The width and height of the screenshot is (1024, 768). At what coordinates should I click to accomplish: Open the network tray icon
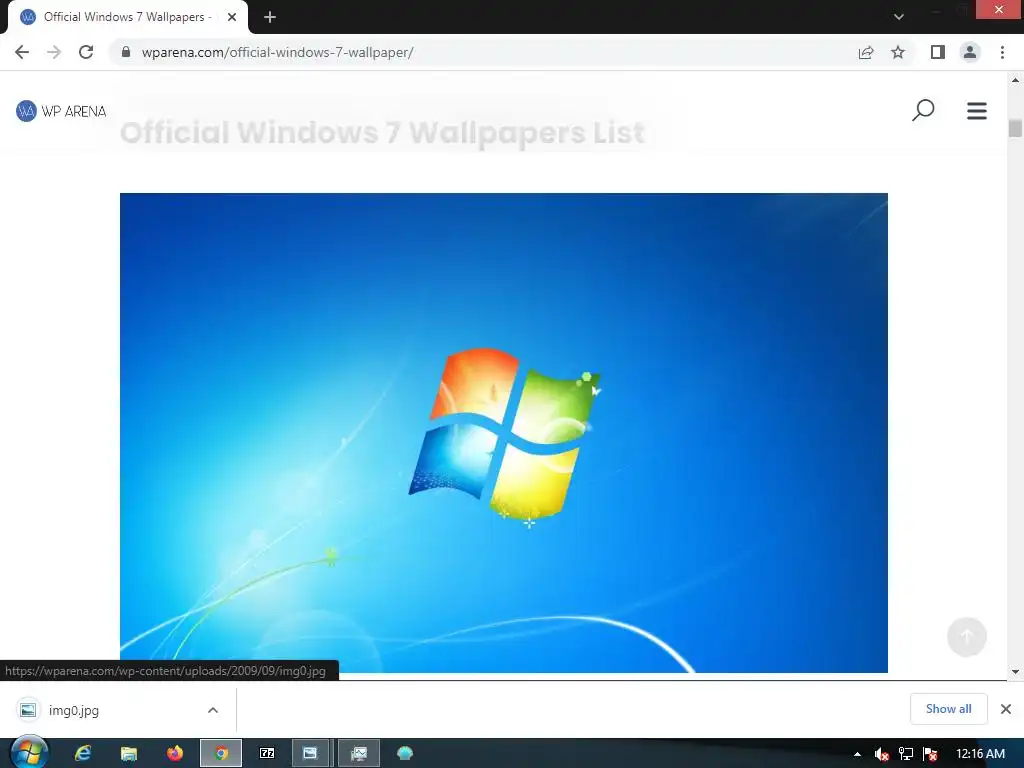(906, 754)
